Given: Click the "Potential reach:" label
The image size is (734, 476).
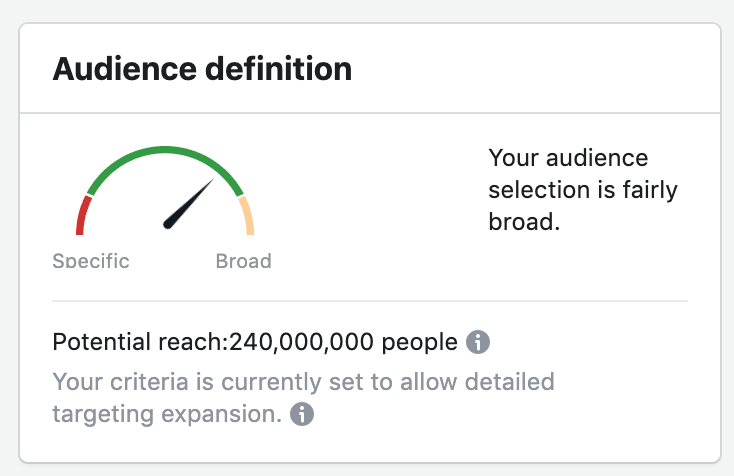Looking at the screenshot, I should point(140,343).
